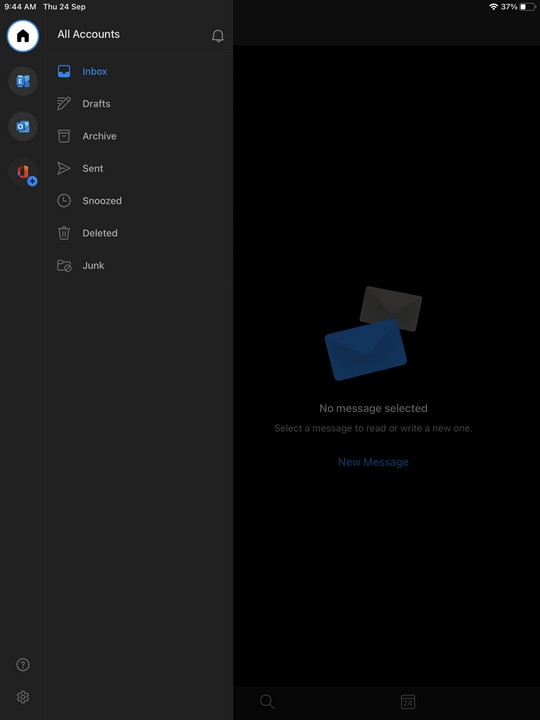Click the envelope illustration in reading pane
This screenshot has width=540, height=720.
pos(373,333)
